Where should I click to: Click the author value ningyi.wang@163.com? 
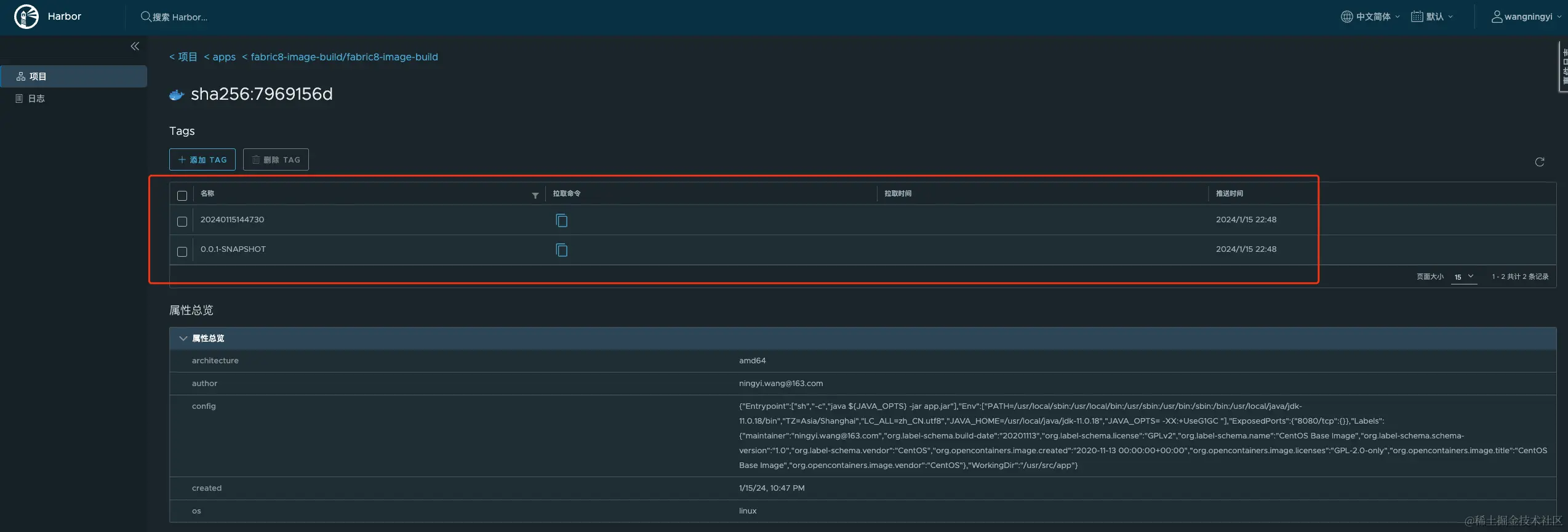click(x=781, y=383)
